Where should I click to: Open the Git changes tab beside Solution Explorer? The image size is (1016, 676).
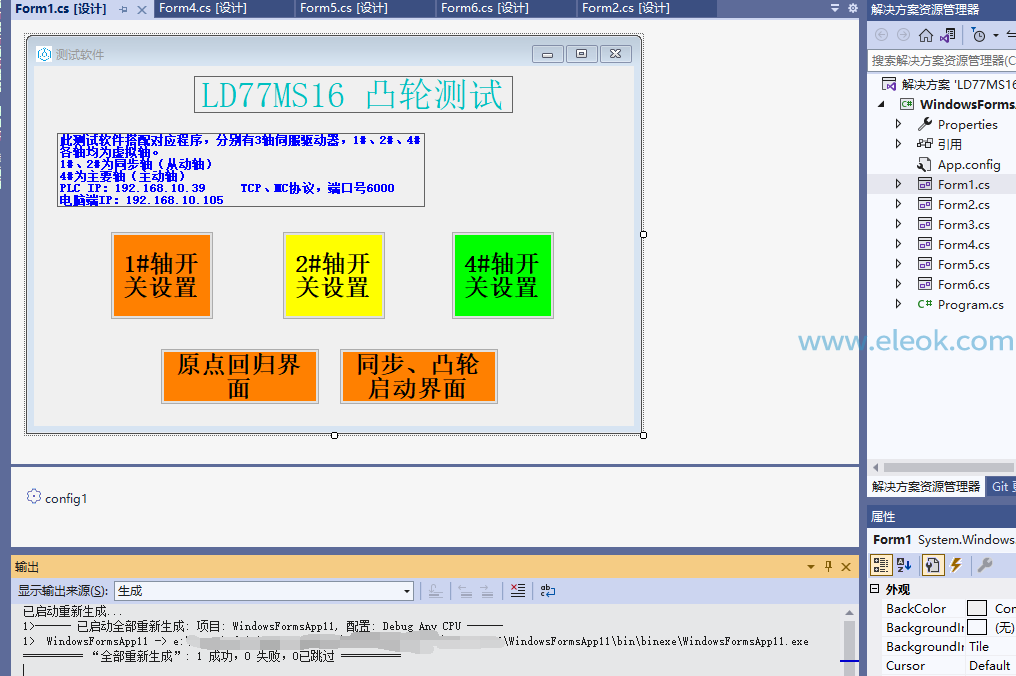tap(1001, 487)
